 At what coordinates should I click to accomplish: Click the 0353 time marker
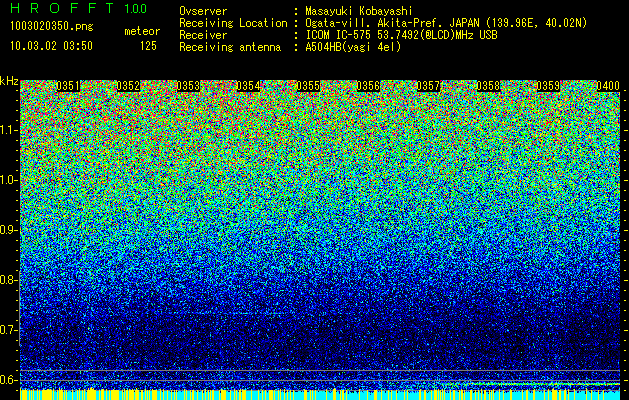[188, 86]
